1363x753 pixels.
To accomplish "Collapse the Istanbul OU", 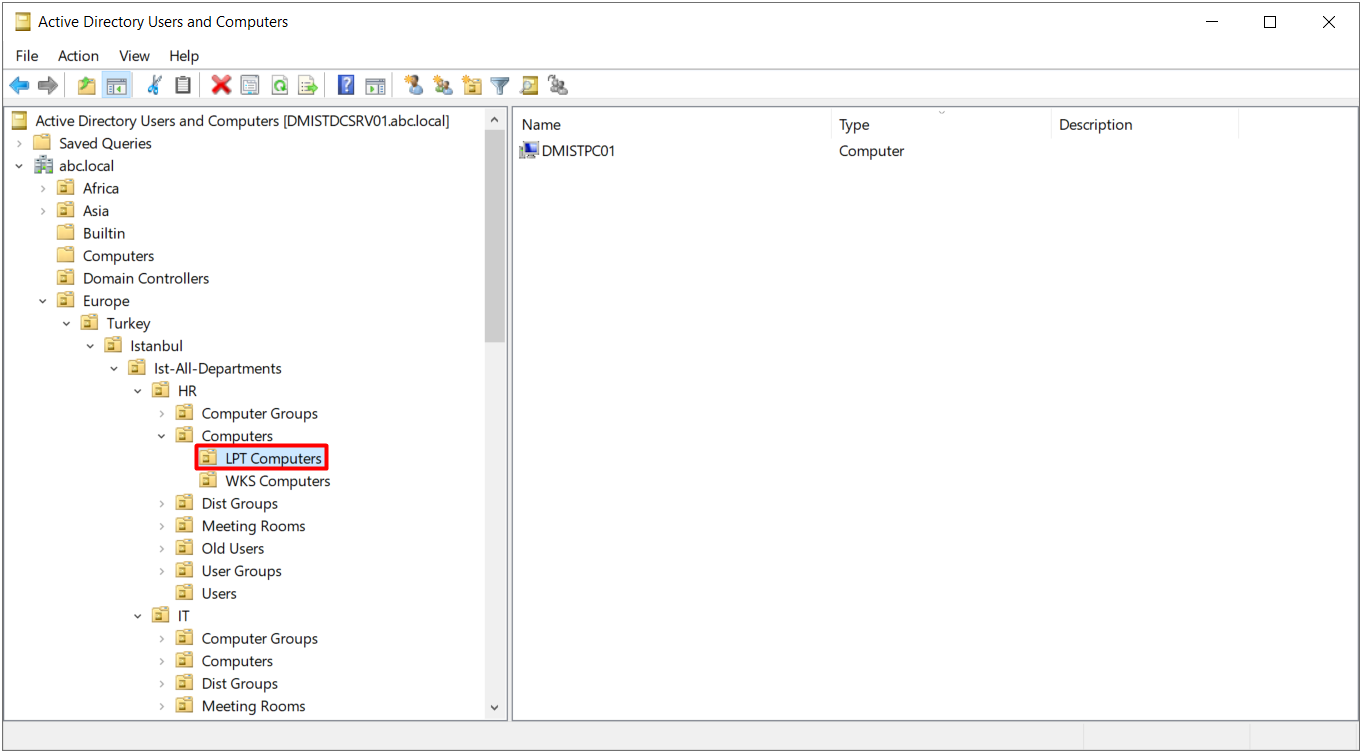I will click(90, 346).
